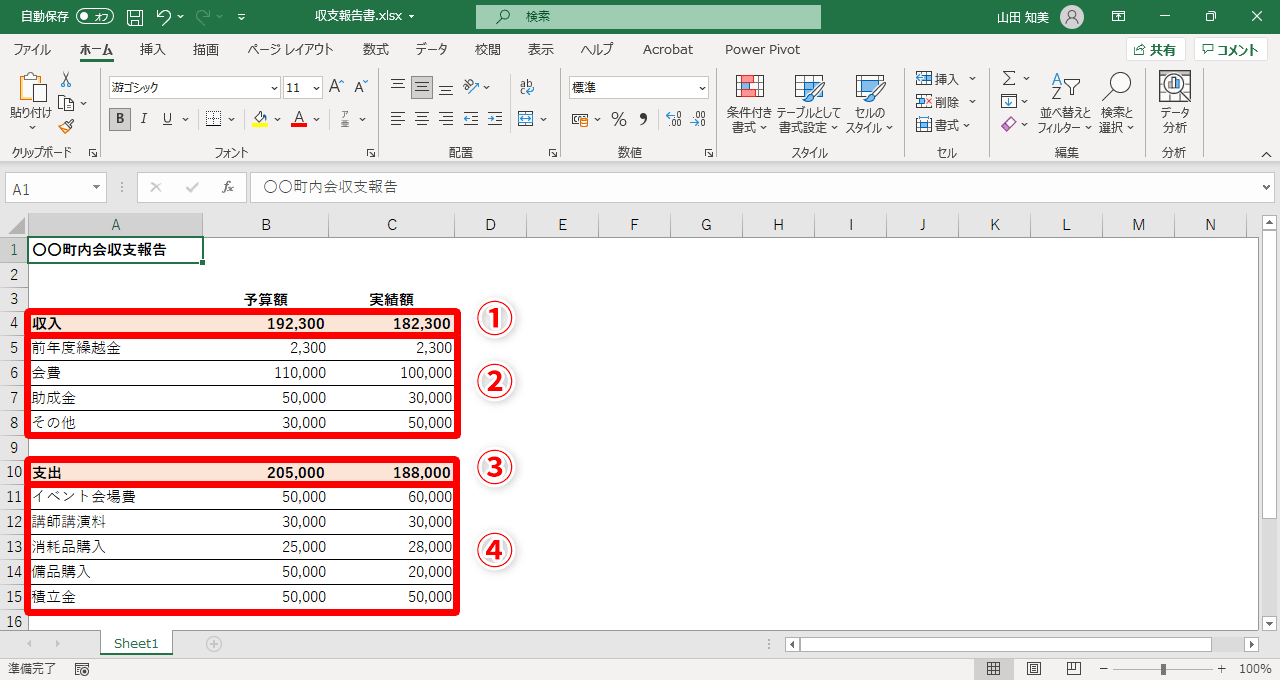
Task: Decrease font size with the small A icon
Action: pyautogui.click(x=362, y=87)
